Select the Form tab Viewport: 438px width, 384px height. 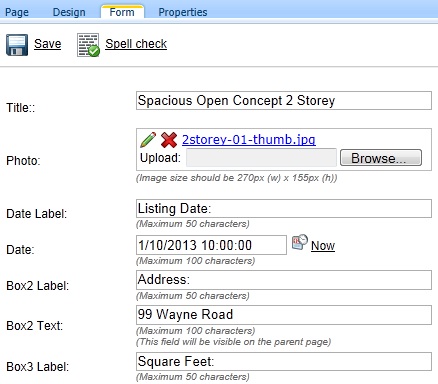[122, 12]
